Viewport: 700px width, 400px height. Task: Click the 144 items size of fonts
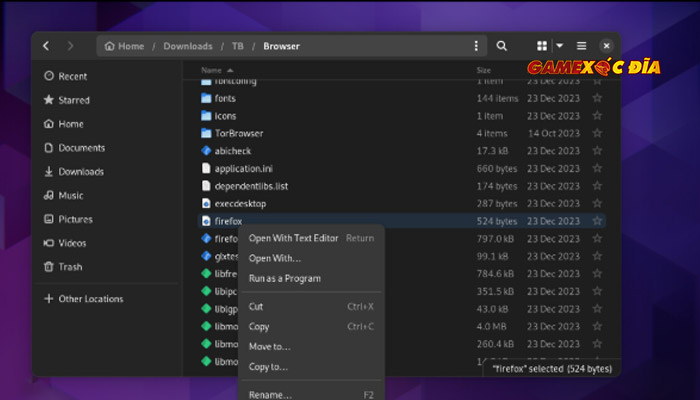click(x=497, y=98)
